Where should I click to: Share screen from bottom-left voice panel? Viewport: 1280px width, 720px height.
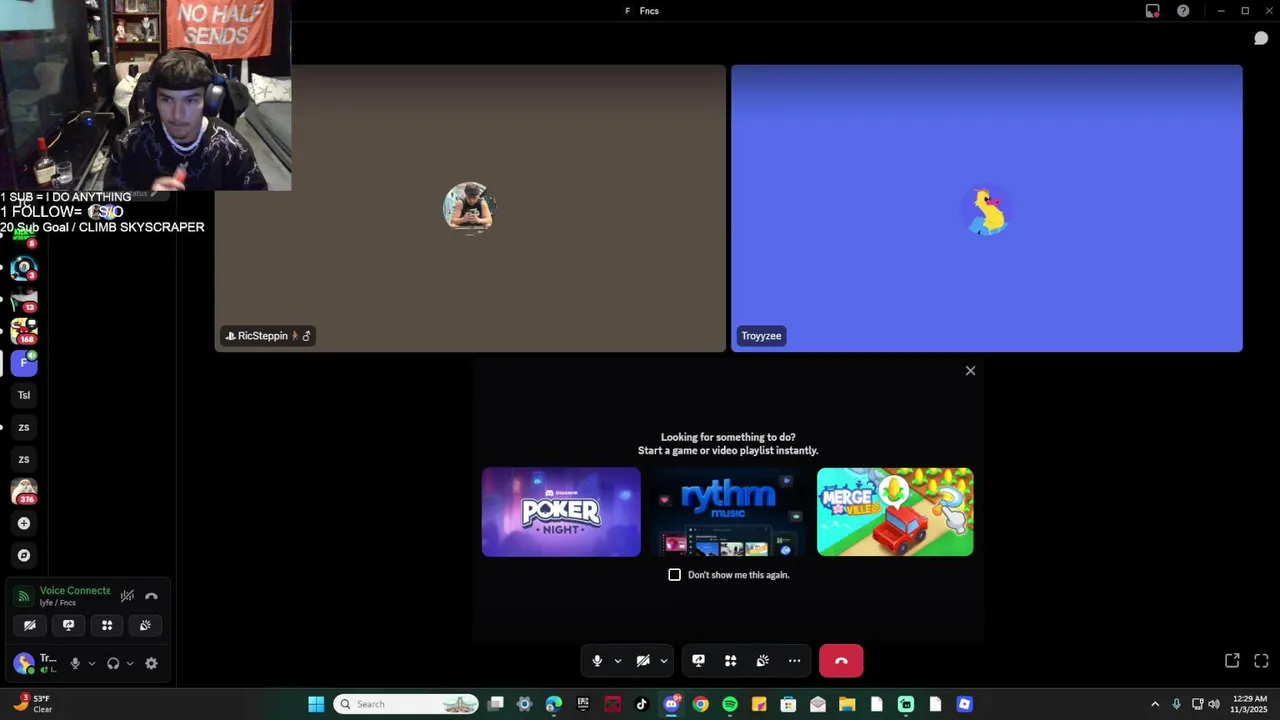click(x=68, y=625)
